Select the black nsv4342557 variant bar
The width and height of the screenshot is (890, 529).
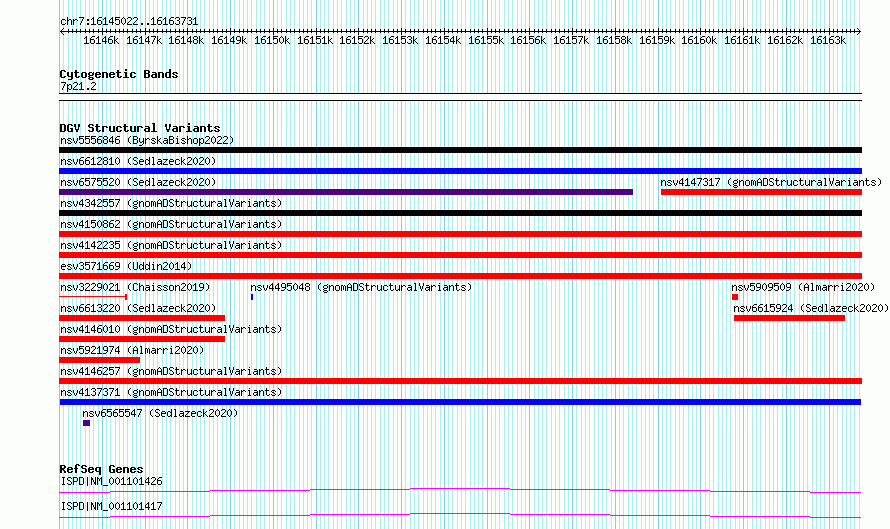pos(460,213)
